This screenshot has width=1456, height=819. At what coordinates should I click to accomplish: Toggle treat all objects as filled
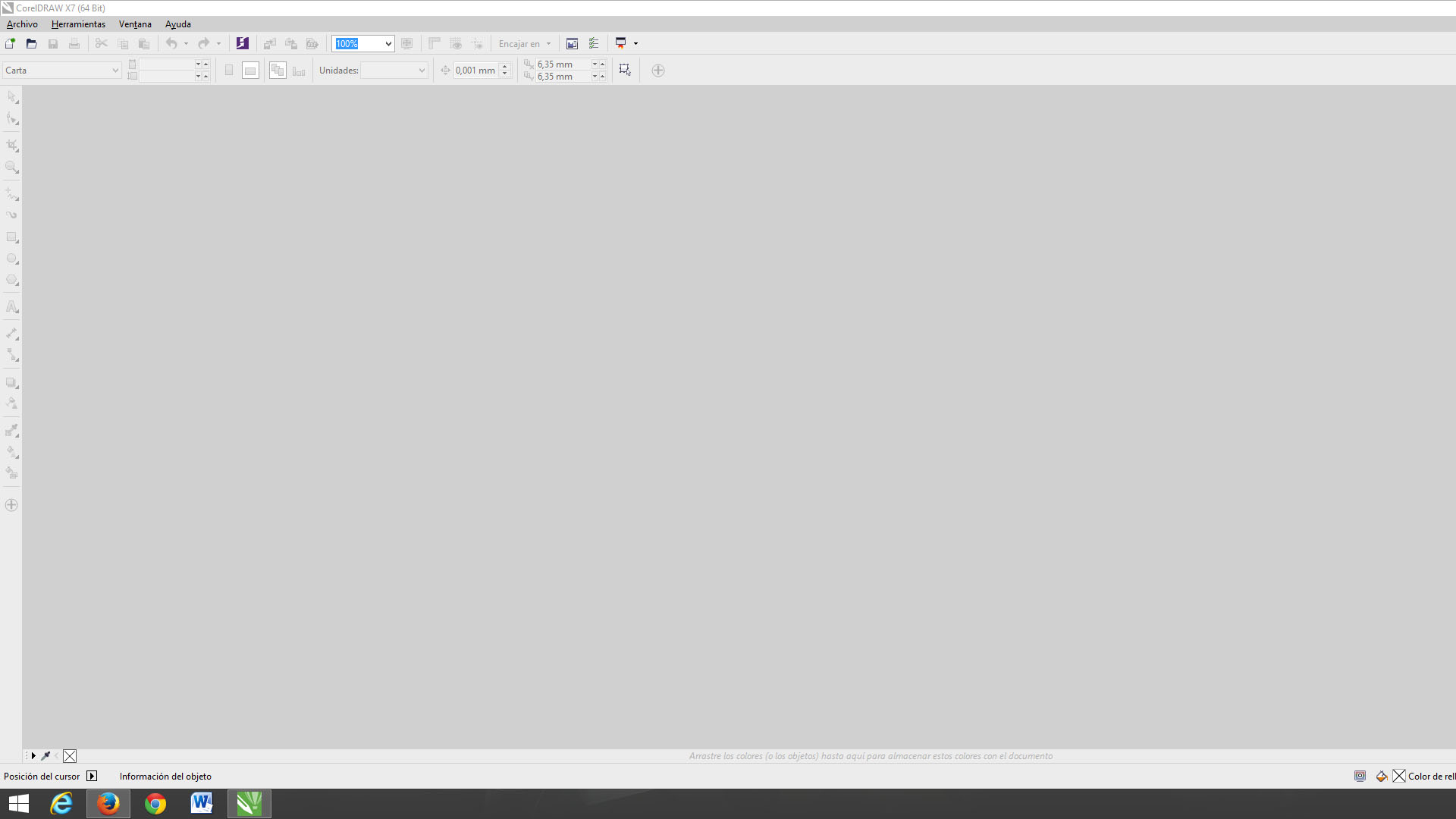625,71
